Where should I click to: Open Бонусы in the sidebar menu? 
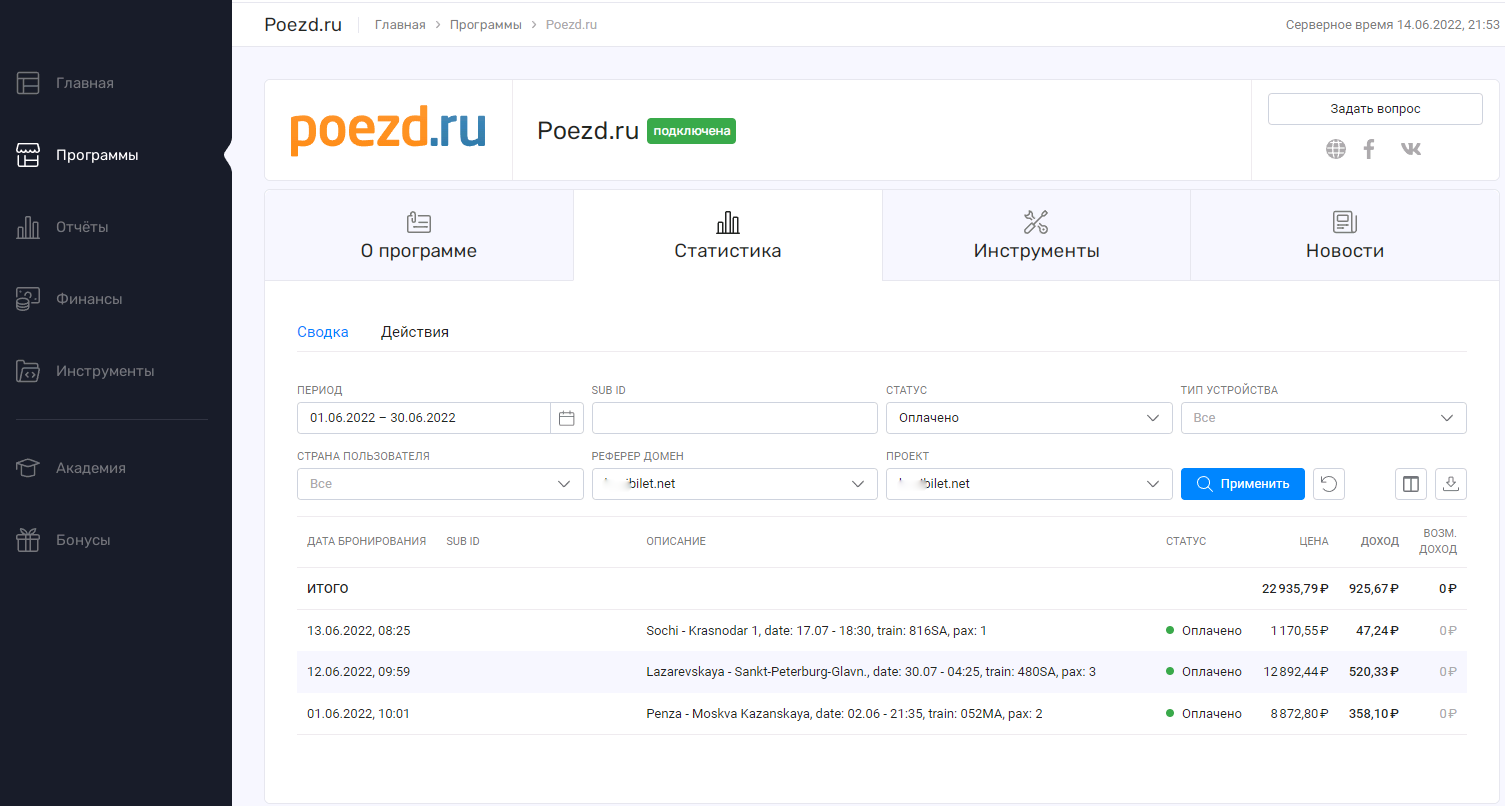pos(83,540)
